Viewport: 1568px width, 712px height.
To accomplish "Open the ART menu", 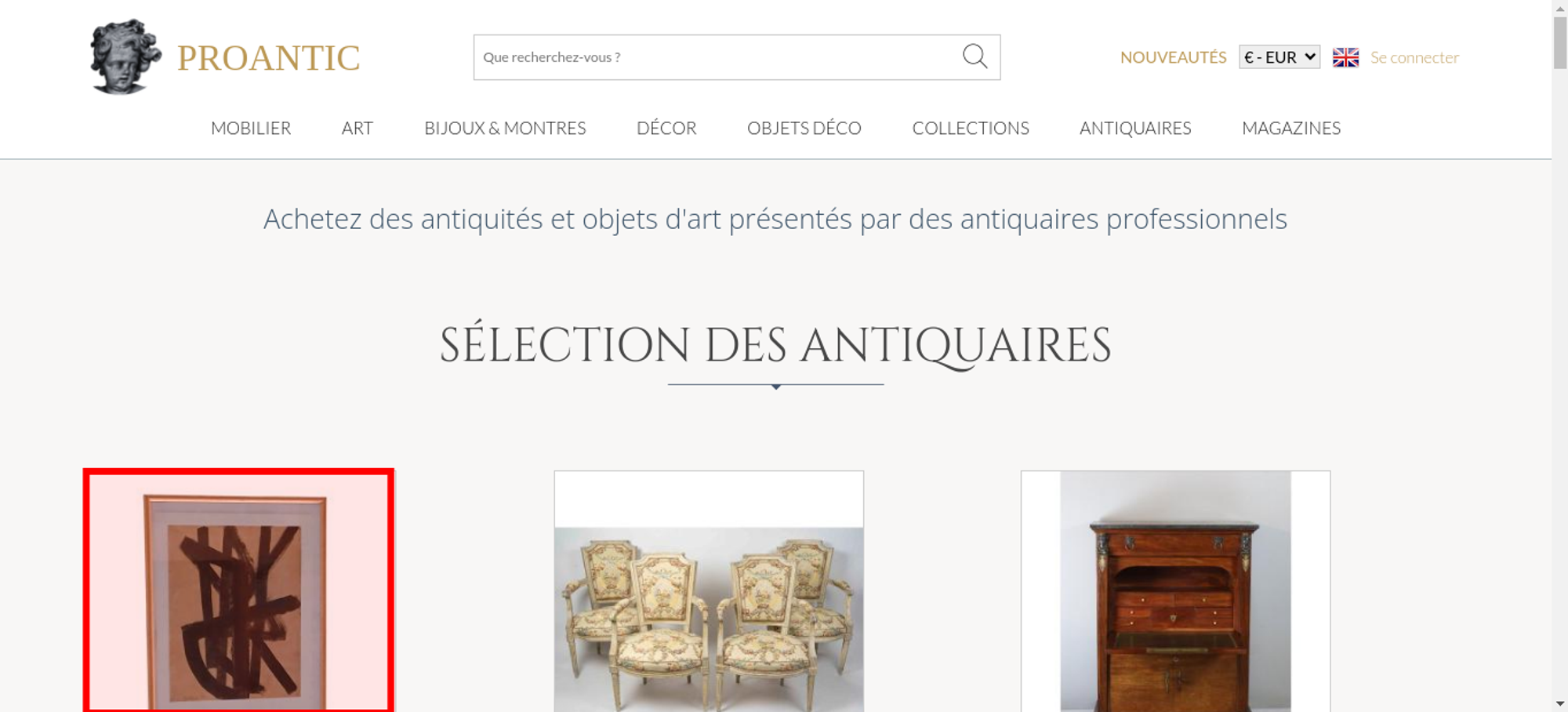I will tap(358, 128).
